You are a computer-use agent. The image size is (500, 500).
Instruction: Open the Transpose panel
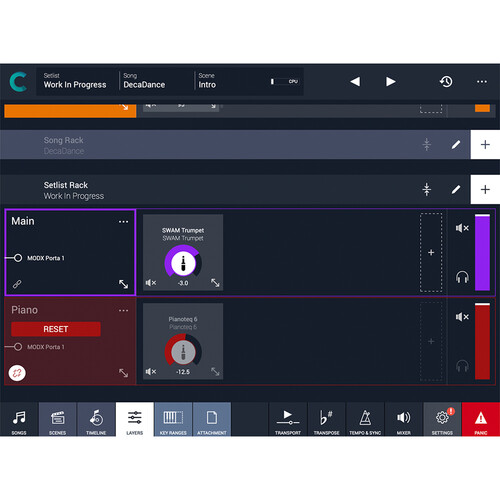[326, 419]
